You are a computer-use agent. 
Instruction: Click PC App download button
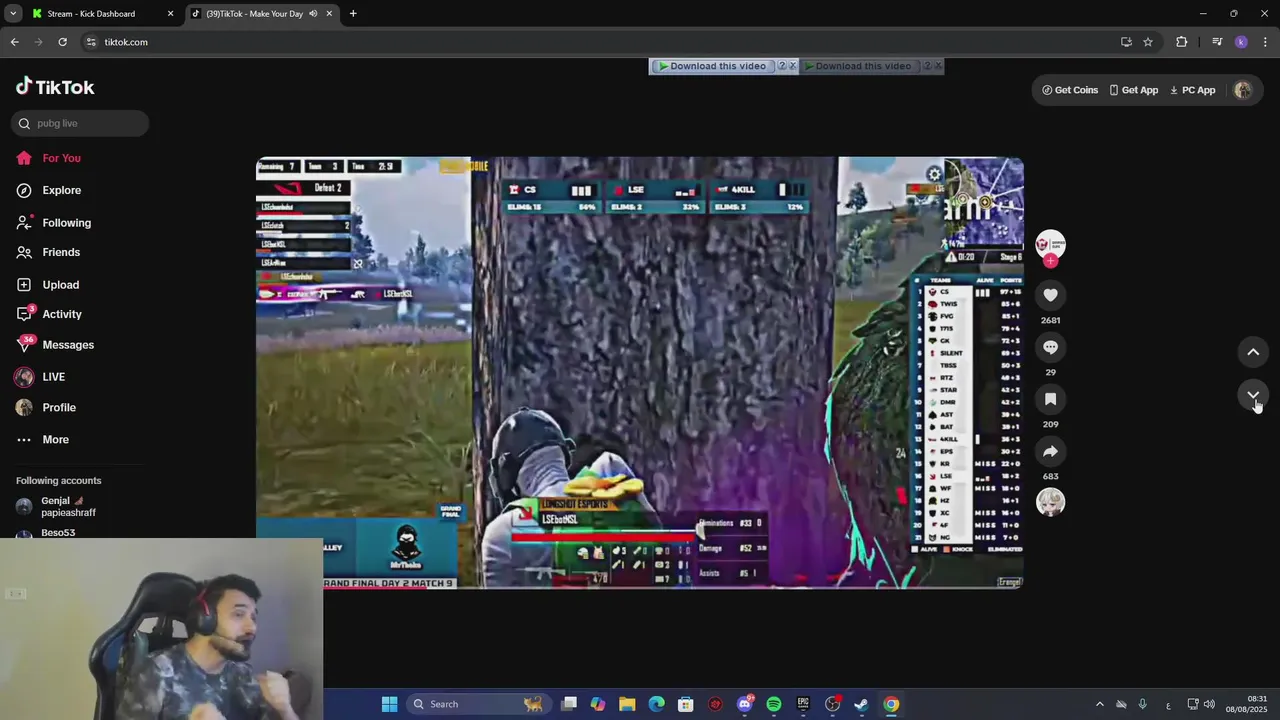[1192, 90]
